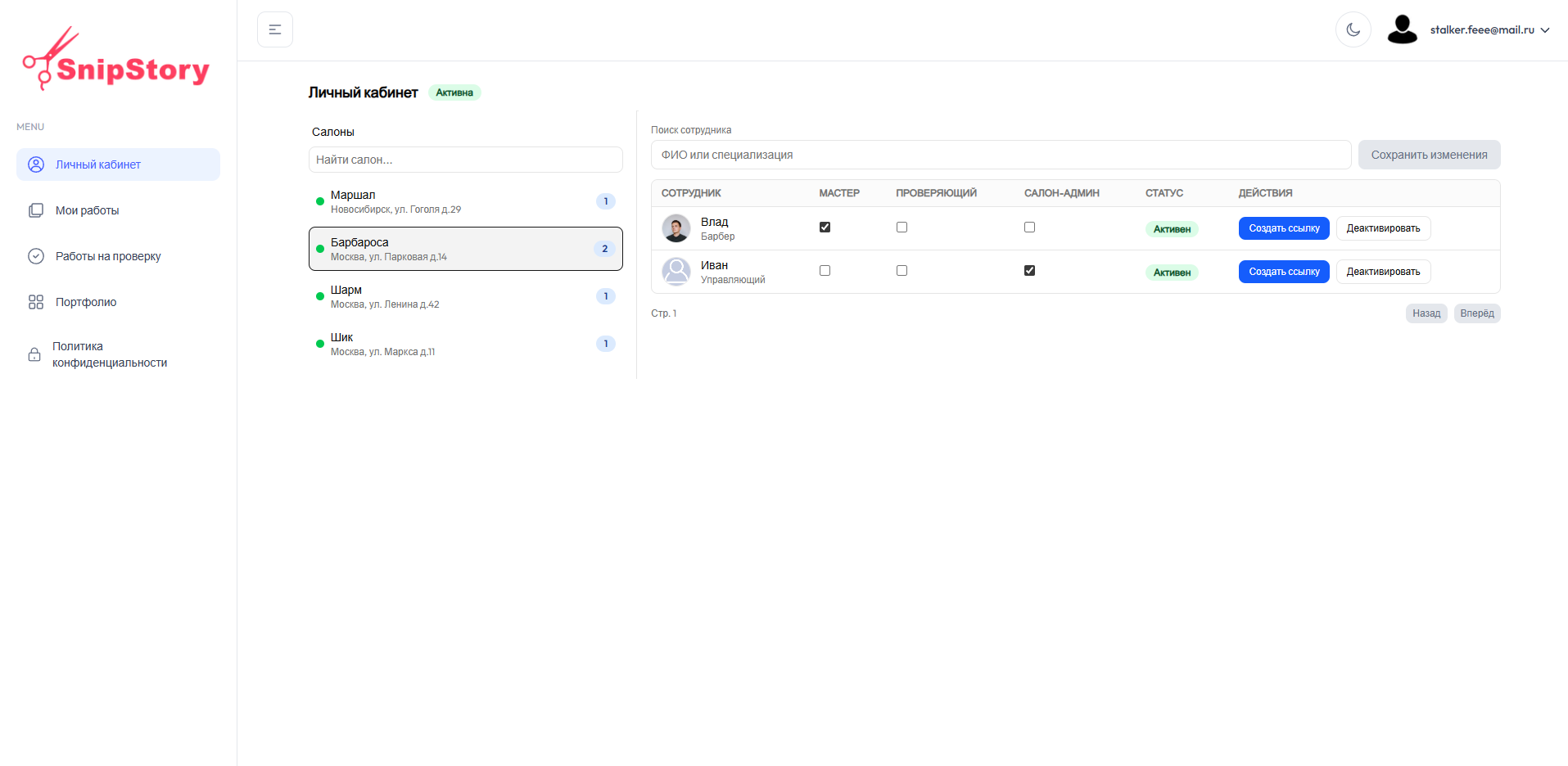Deactivate employee Влад
The image size is (1568, 766).
(x=1383, y=228)
